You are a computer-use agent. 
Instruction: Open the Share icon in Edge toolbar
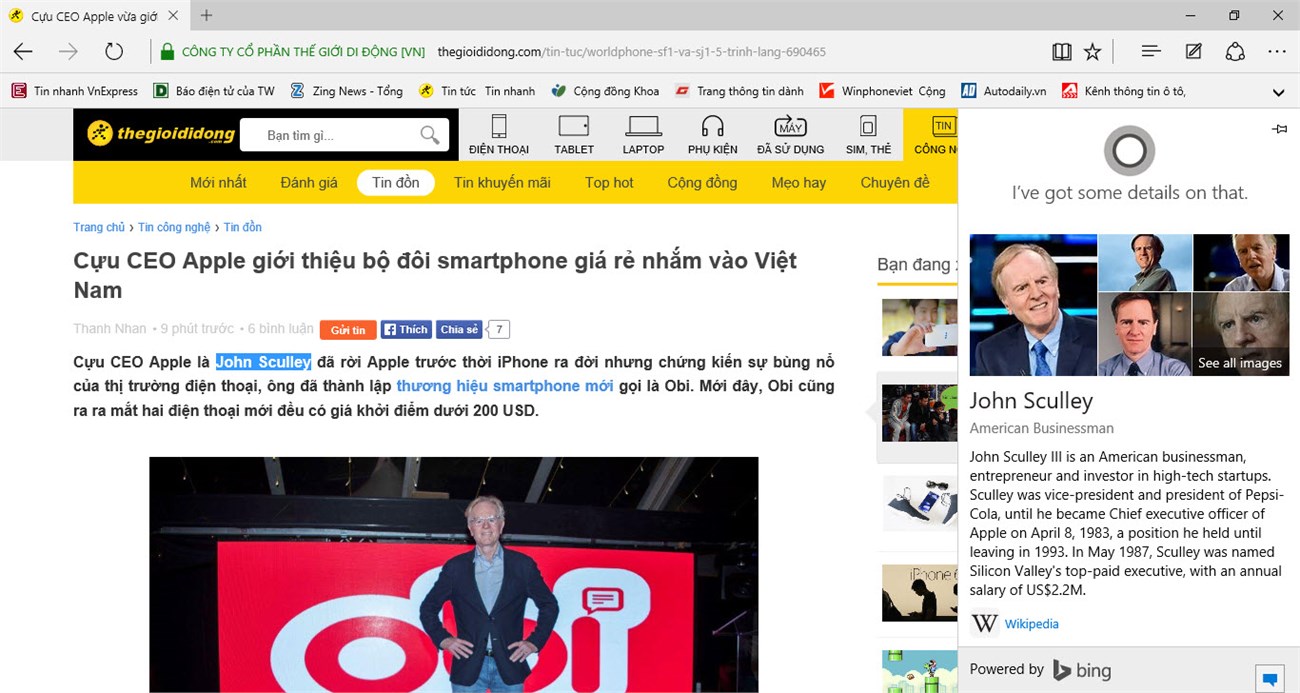1235,51
